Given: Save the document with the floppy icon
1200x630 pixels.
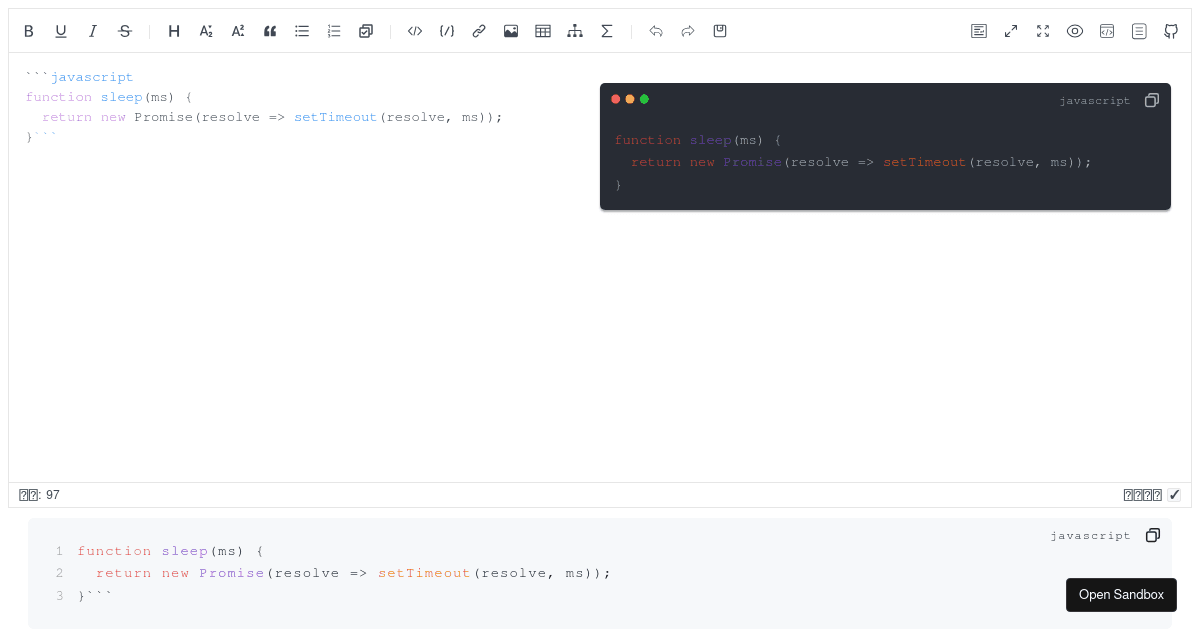Looking at the screenshot, I should (x=719, y=31).
